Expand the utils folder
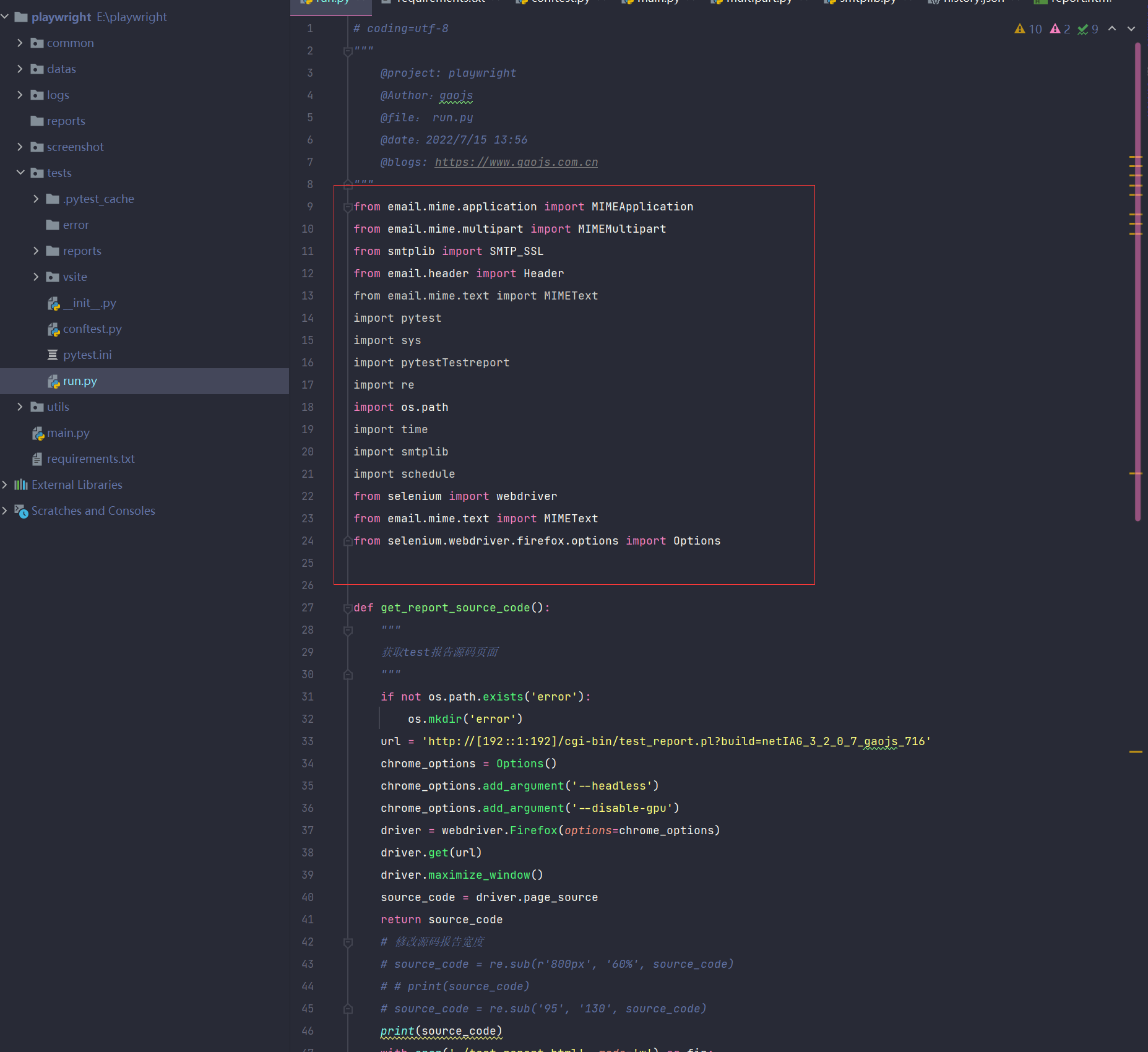1148x1052 pixels. pyautogui.click(x=20, y=407)
